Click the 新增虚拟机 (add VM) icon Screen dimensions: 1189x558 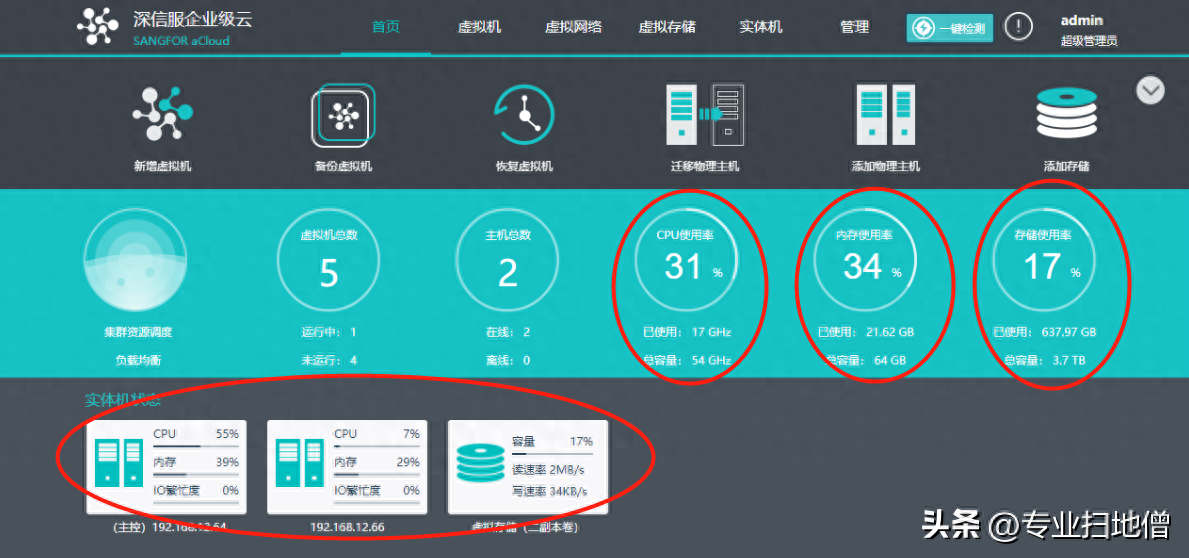[x=162, y=114]
